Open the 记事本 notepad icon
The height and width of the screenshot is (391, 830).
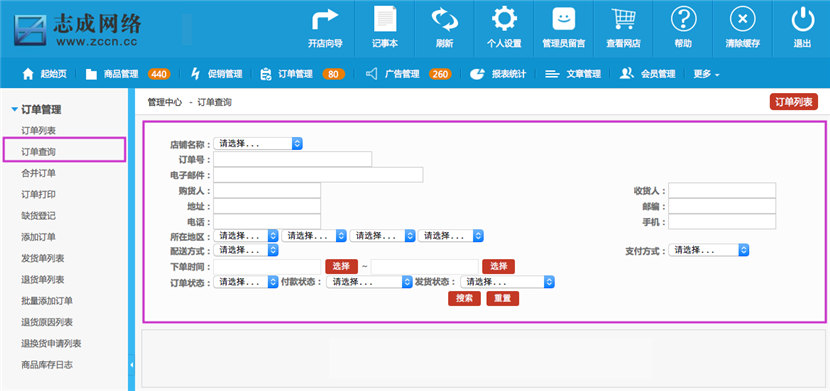click(x=385, y=19)
